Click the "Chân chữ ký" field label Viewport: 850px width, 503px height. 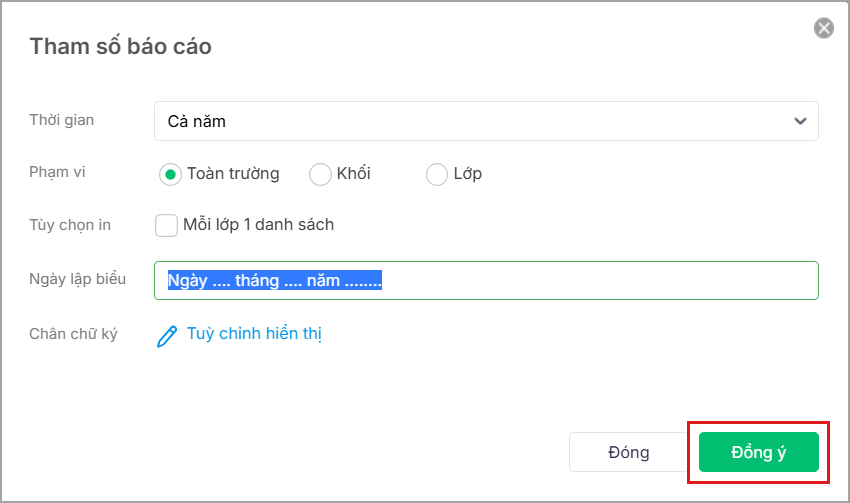tap(74, 334)
